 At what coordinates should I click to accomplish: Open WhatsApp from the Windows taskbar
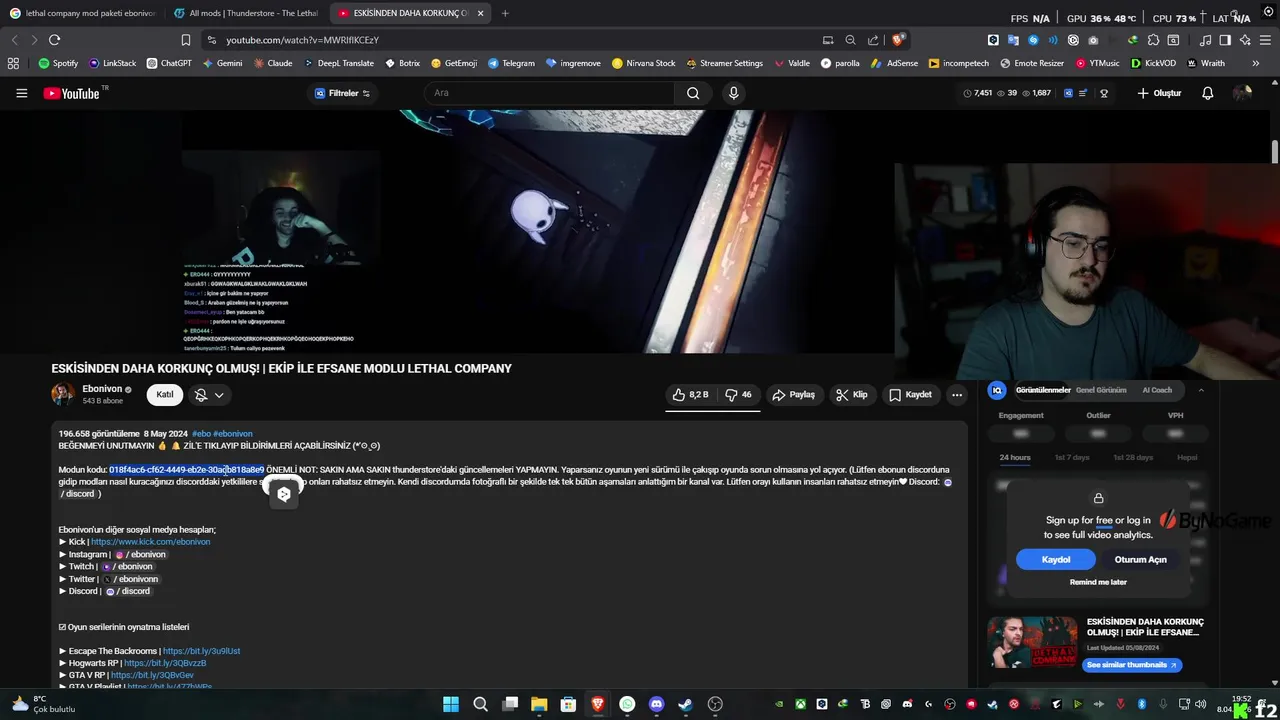pos(627,704)
